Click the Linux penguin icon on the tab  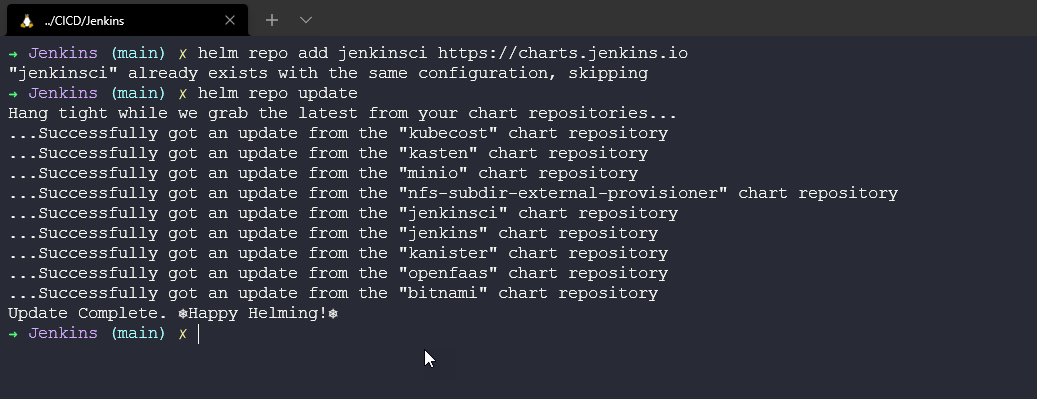coord(26,21)
